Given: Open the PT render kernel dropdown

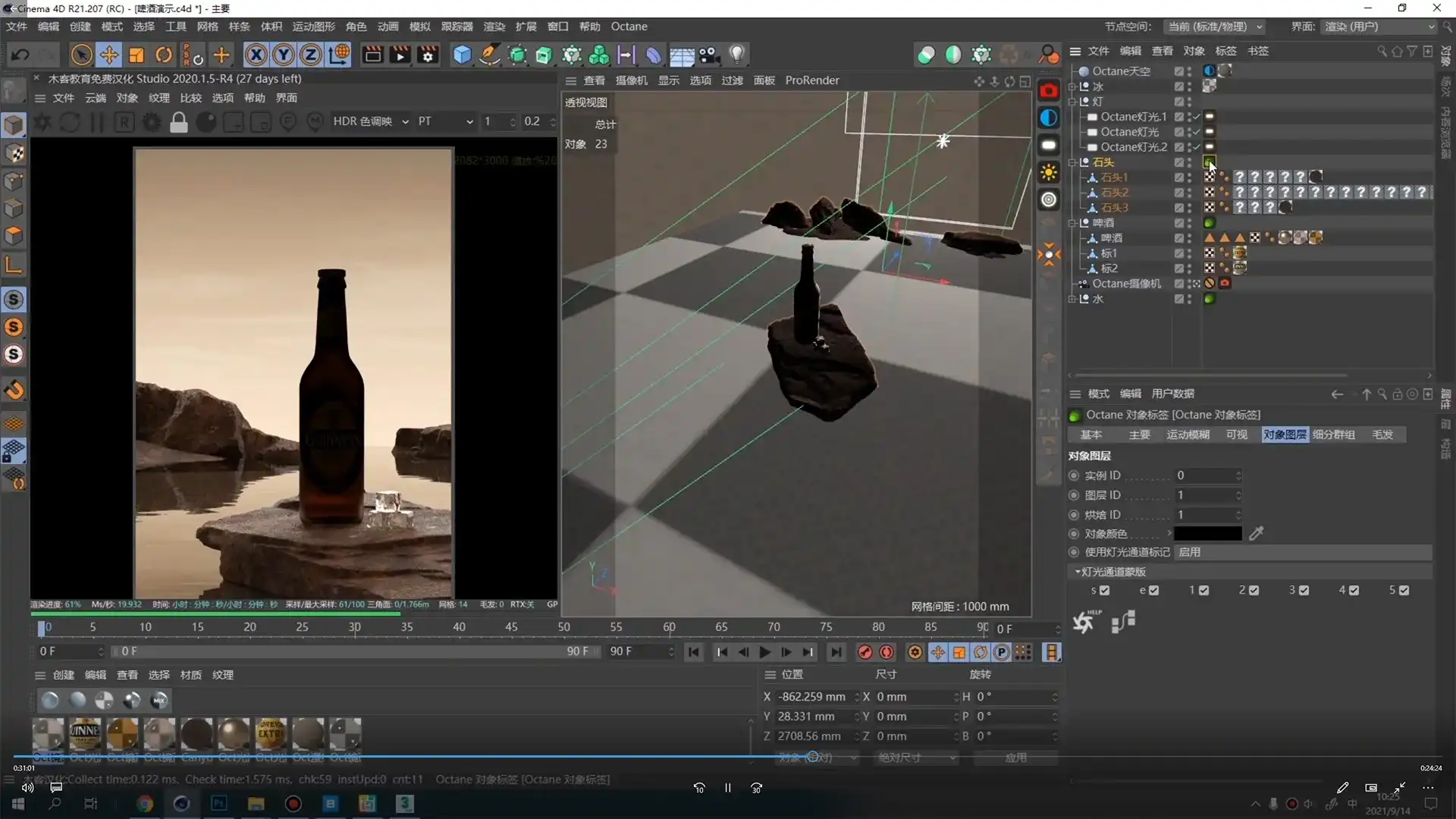Looking at the screenshot, I should [x=445, y=121].
